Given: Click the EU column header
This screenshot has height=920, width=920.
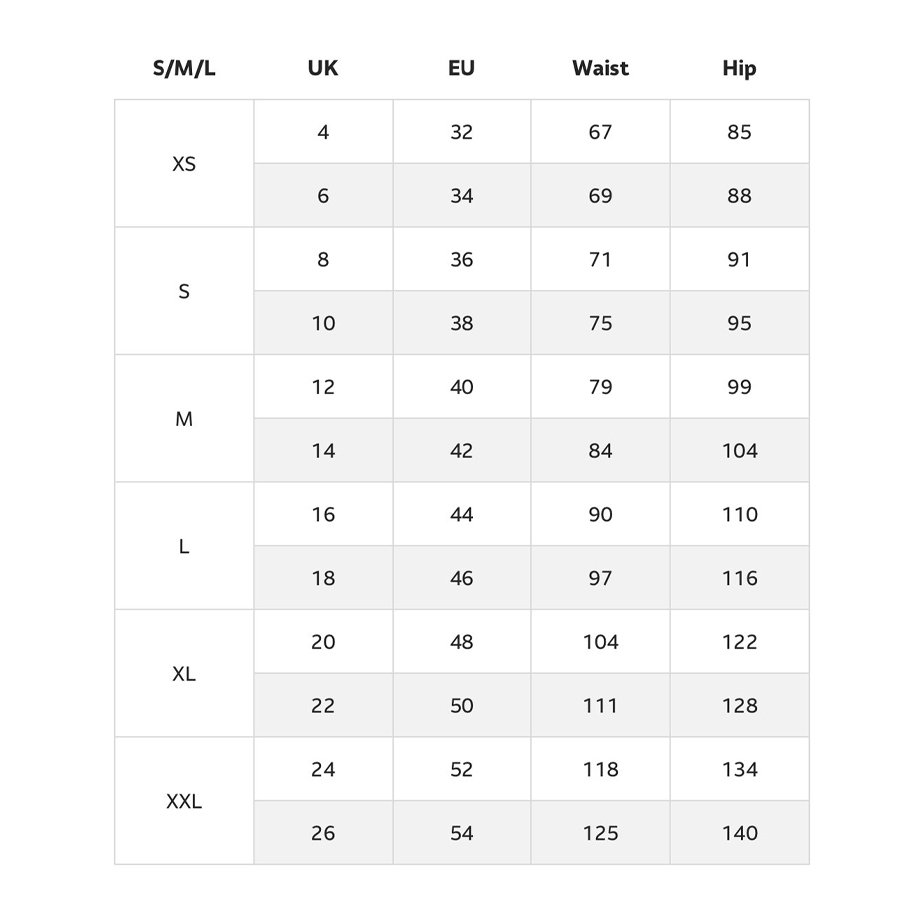Looking at the screenshot, I should 461,69.
